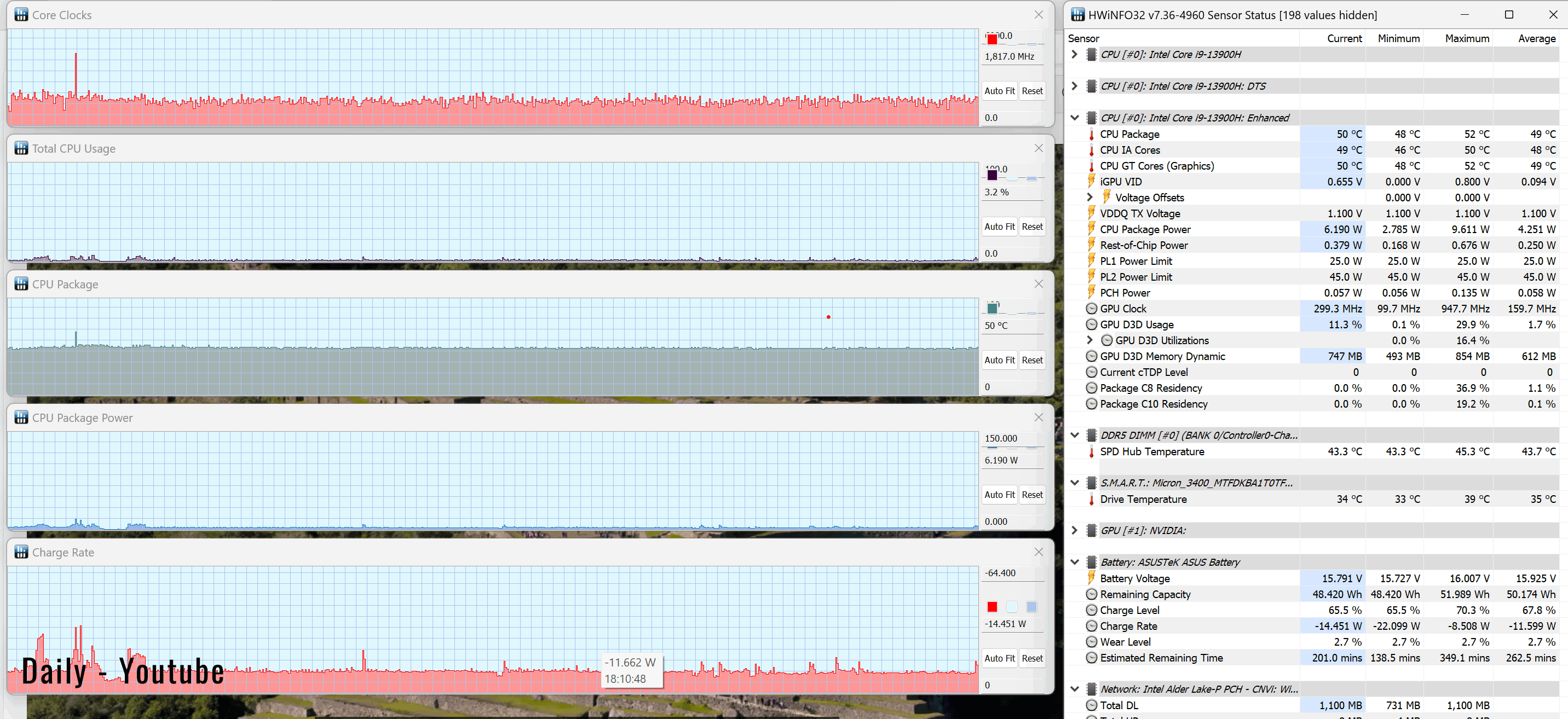The image size is (1568, 719).
Task: Click the lightning icon beside Battery Voltage
Action: point(1091,578)
